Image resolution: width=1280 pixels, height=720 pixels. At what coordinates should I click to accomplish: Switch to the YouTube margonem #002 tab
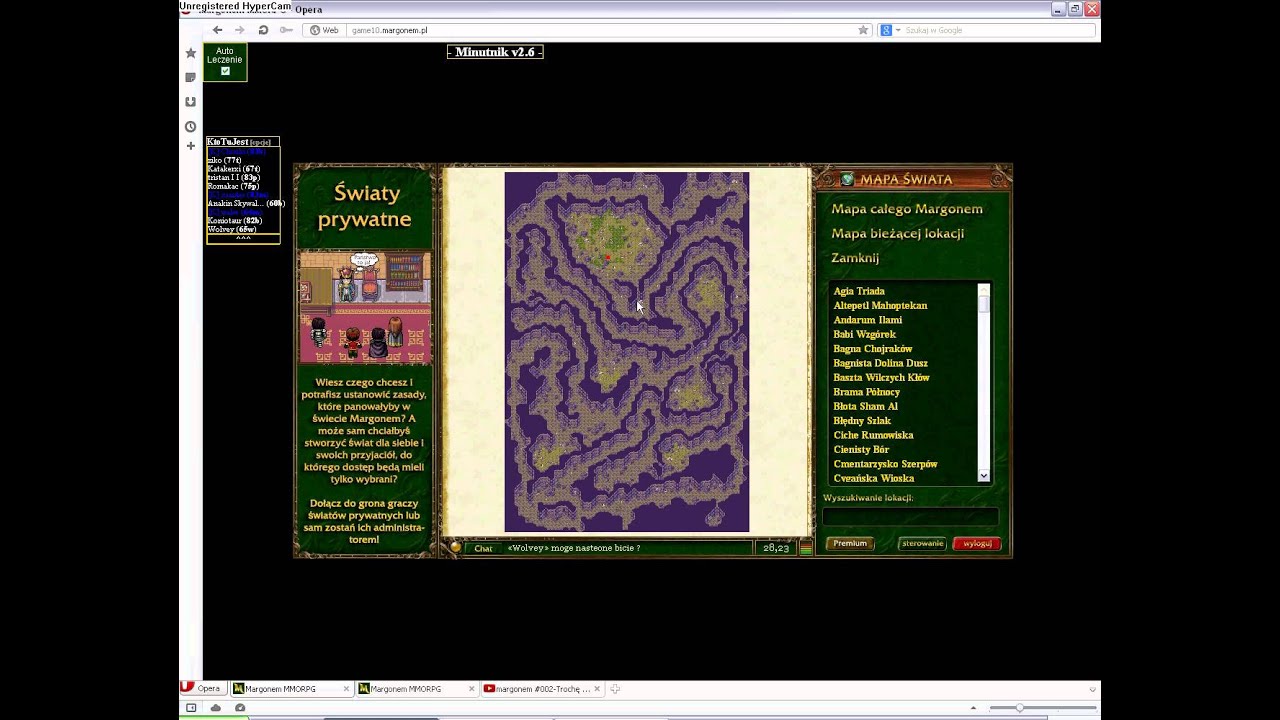542,689
